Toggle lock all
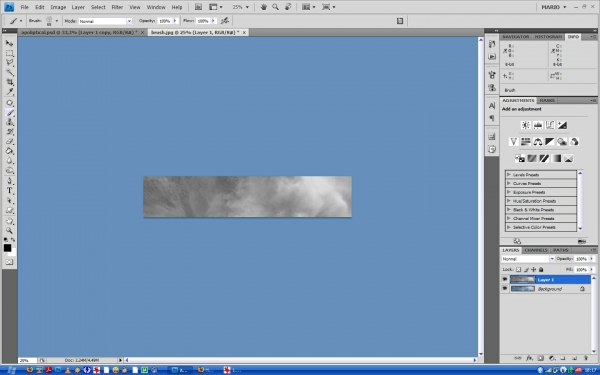Screen dimensions: 600x375 (x=541, y=269)
